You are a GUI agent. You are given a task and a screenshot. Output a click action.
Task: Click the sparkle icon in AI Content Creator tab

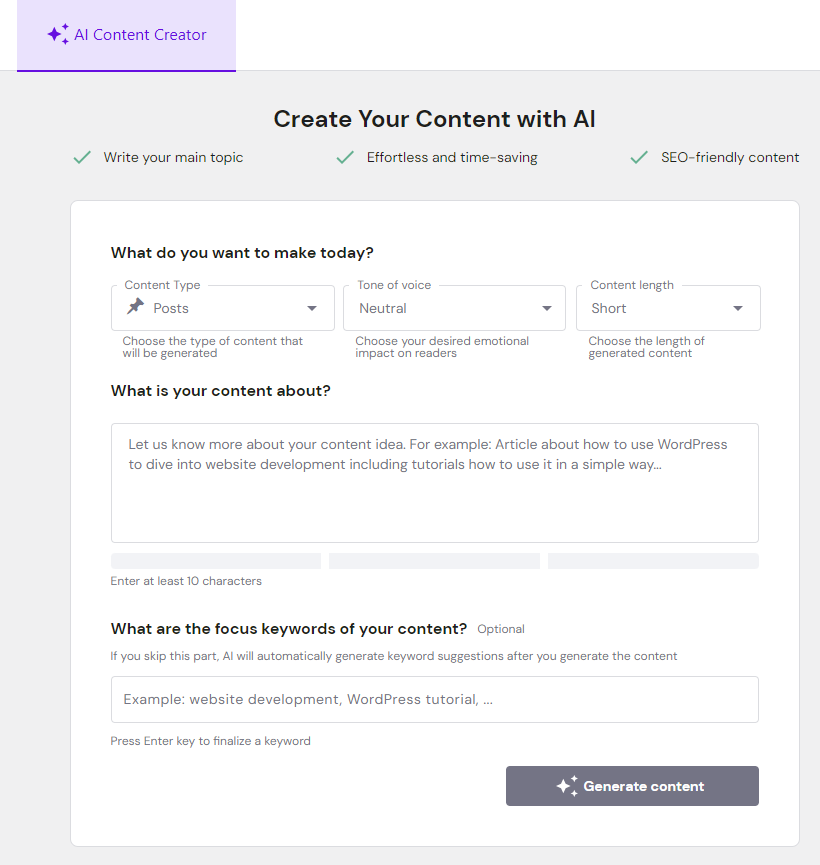[58, 34]
